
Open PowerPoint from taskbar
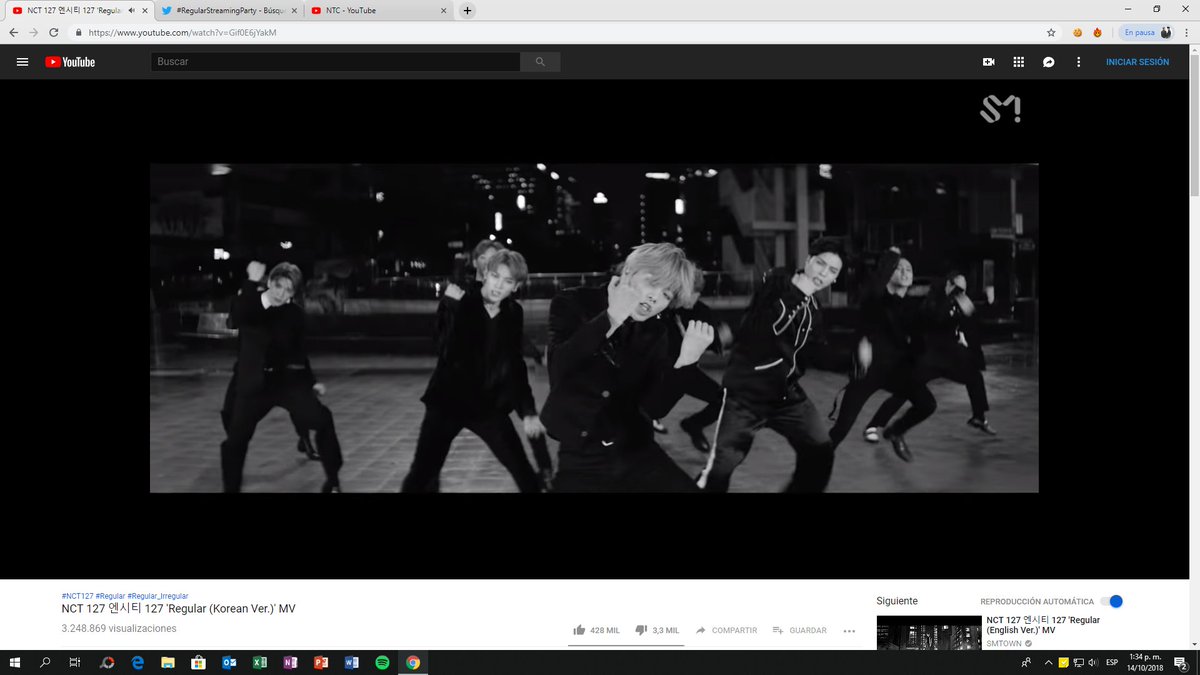(321, 662)
